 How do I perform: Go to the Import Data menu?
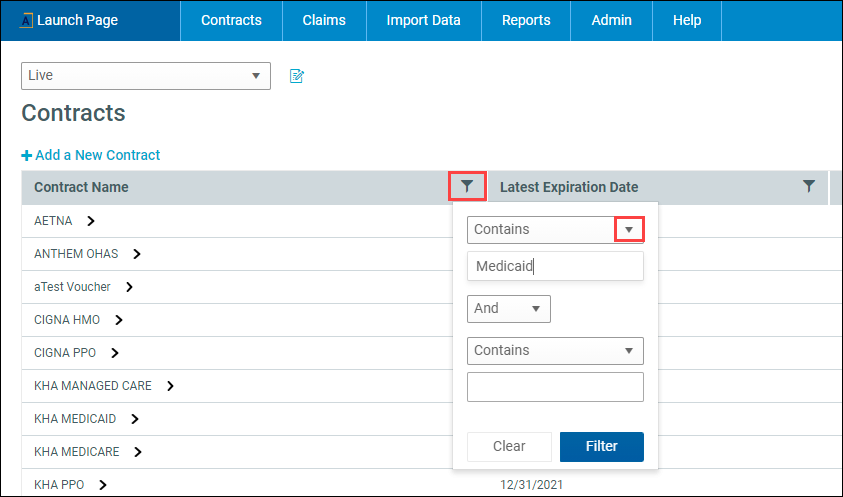click(x=424, y=20)
